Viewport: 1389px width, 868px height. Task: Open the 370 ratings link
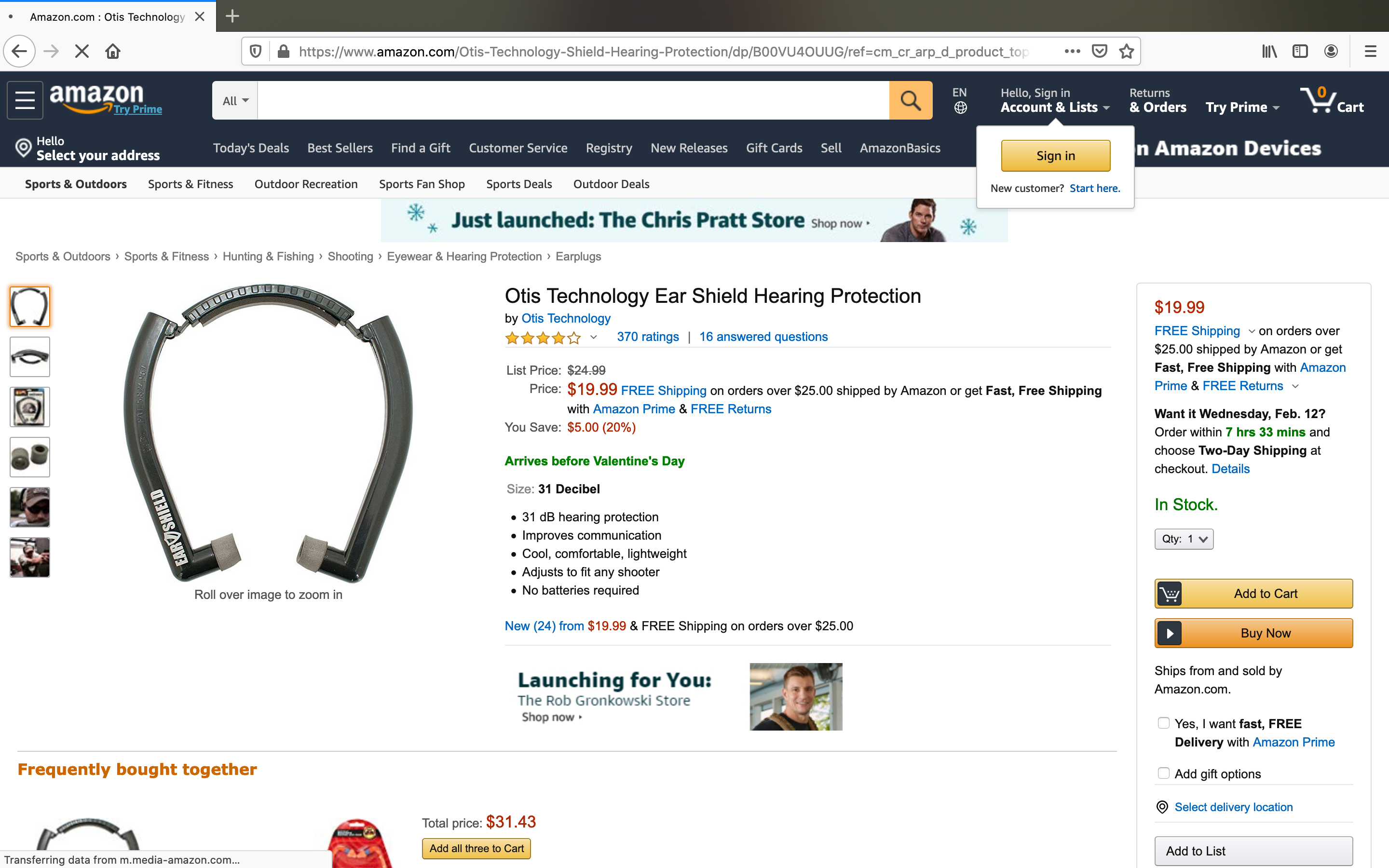click(x=647, y=337)
